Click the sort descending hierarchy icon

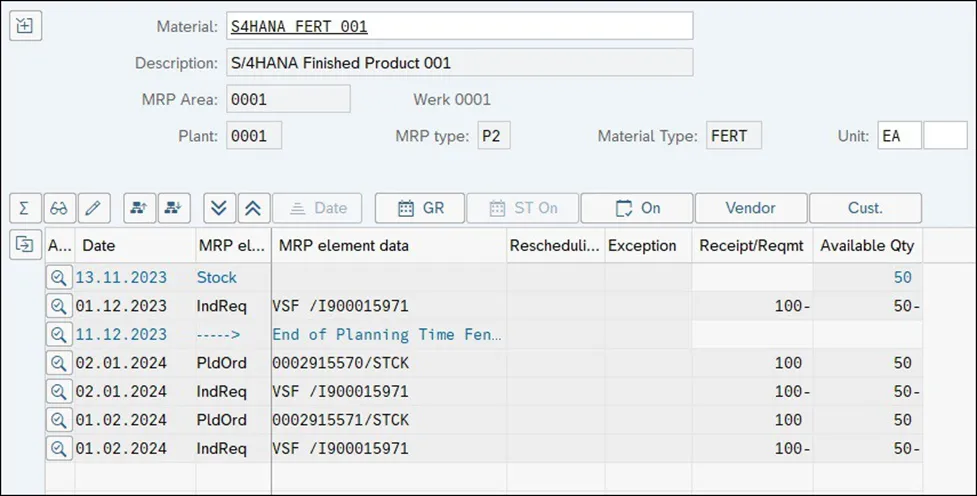click(x=173, y=208)
